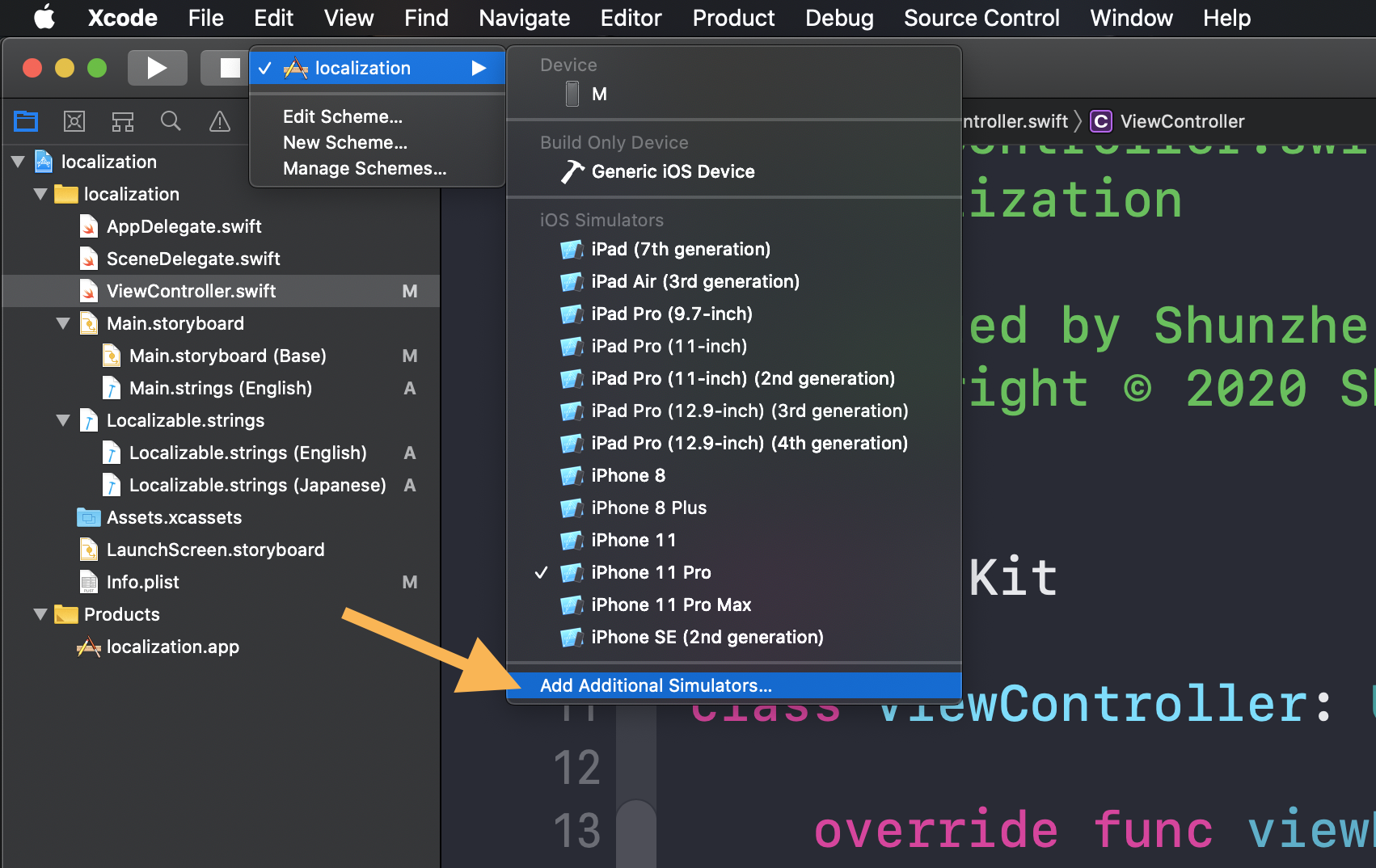The image size is (1376, 868).
Task: Choose Edit Scheme… from scheme menu
Action: pyautogui.click(x=343, y=116)
